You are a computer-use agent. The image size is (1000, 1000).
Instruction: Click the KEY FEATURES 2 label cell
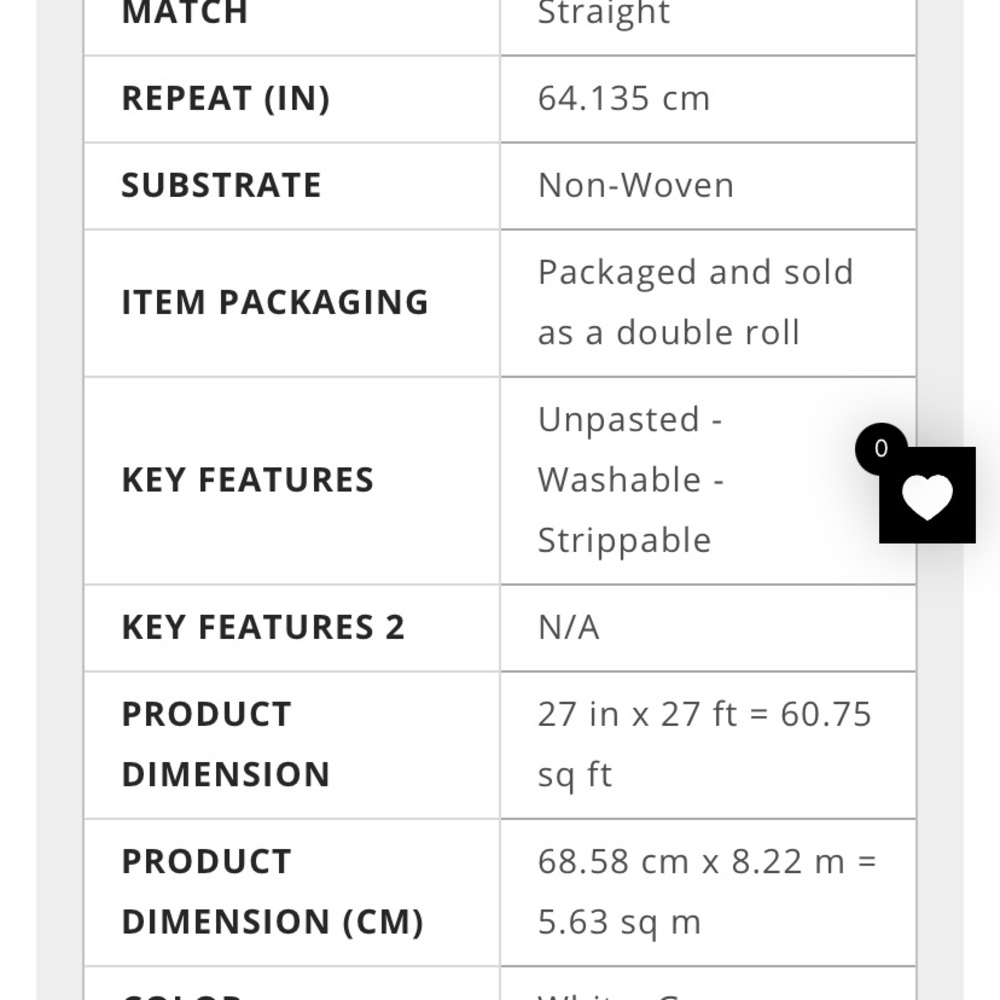tap(263, 627)
